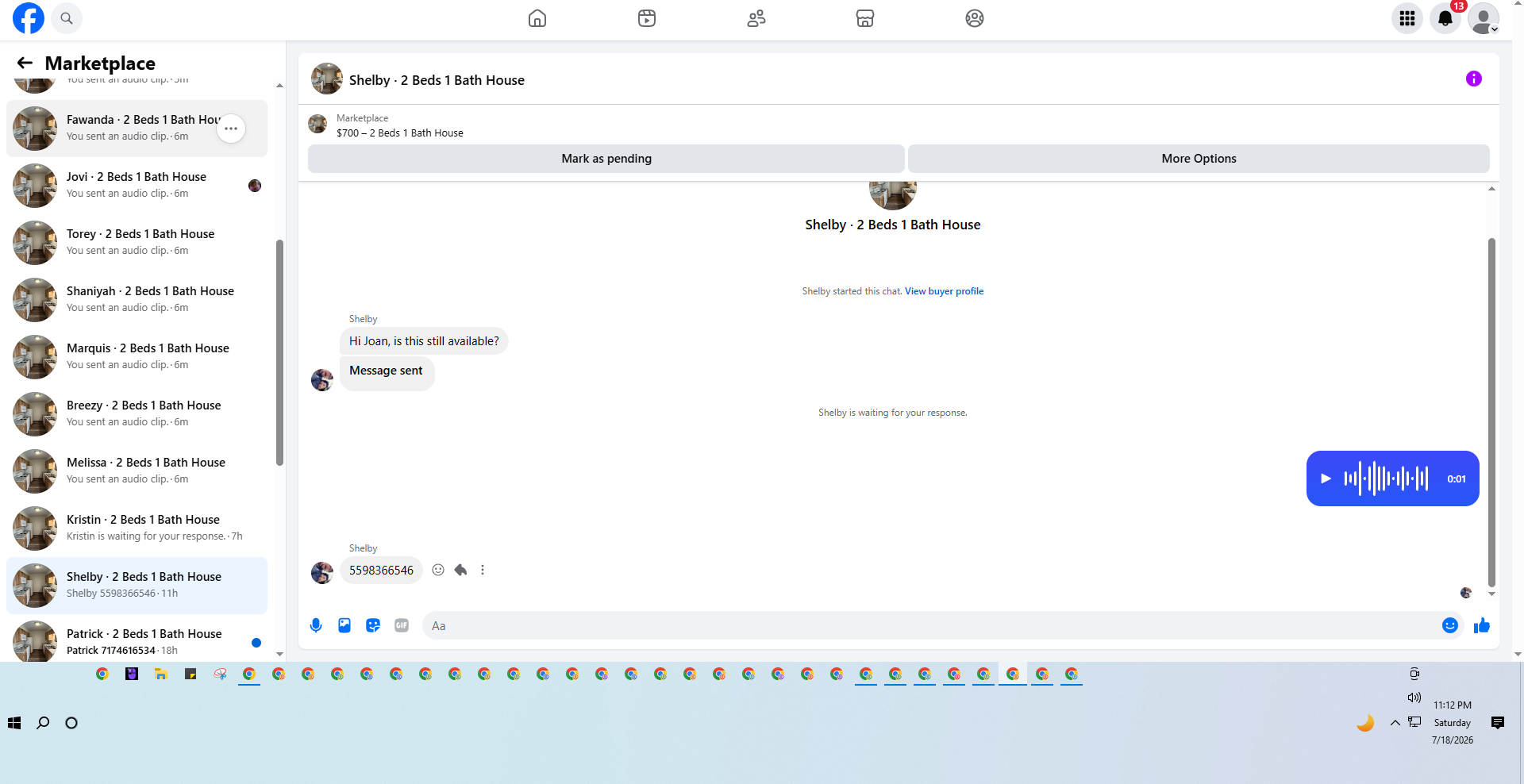Open the Video tab icon

(x=647, y=18)
